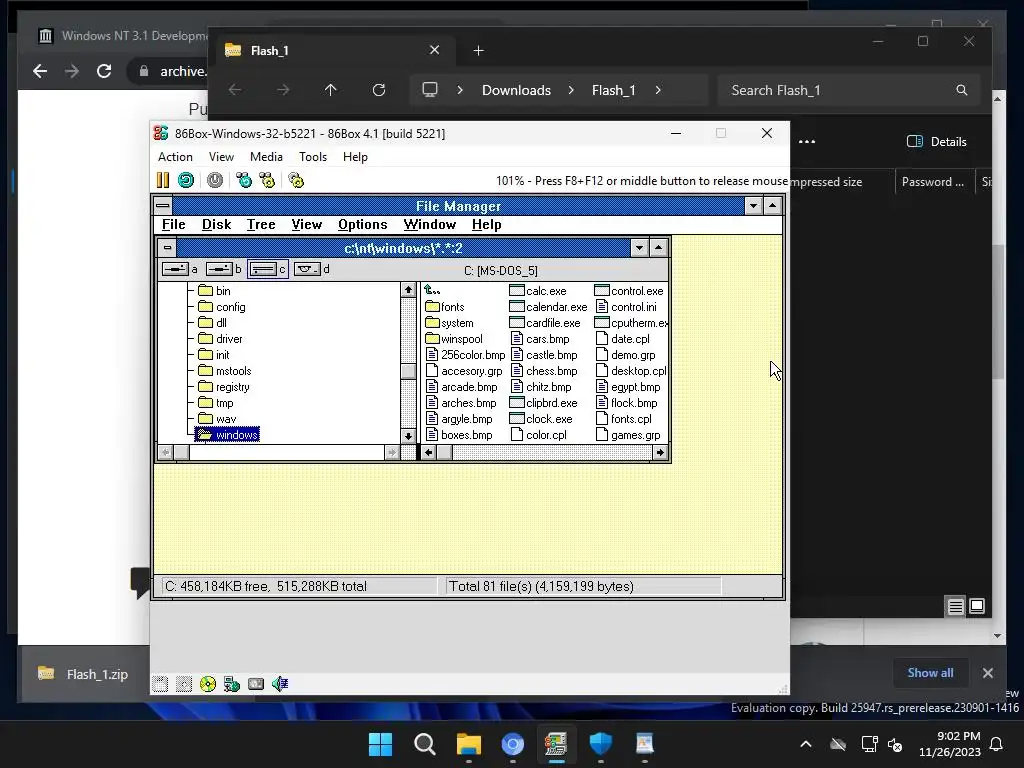Open 86Box View menu
The image size is (1024, 768).
coord(221,157)
